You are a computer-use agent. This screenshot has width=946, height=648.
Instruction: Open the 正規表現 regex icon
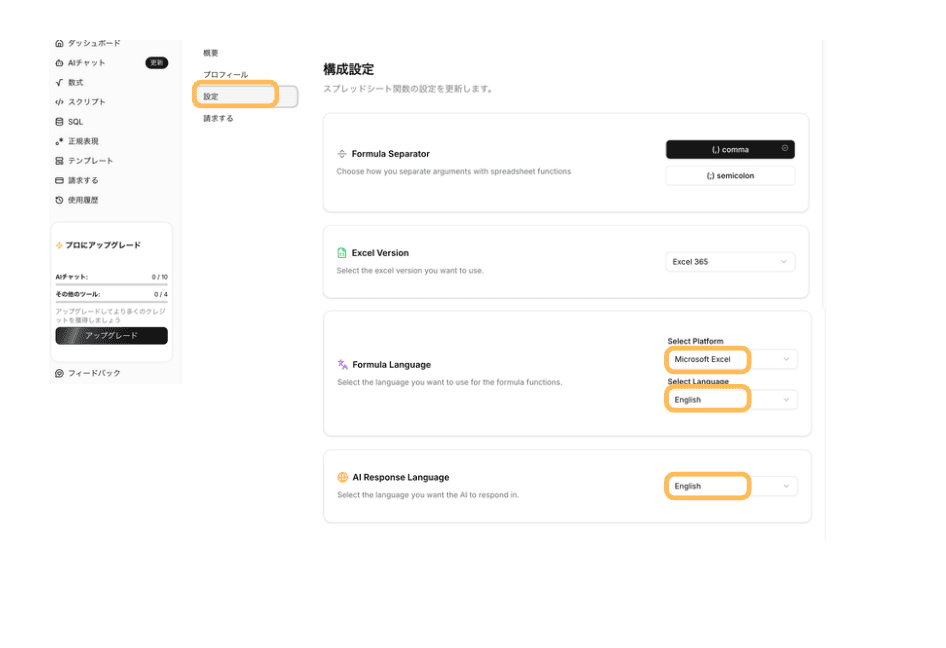point(59,141)
